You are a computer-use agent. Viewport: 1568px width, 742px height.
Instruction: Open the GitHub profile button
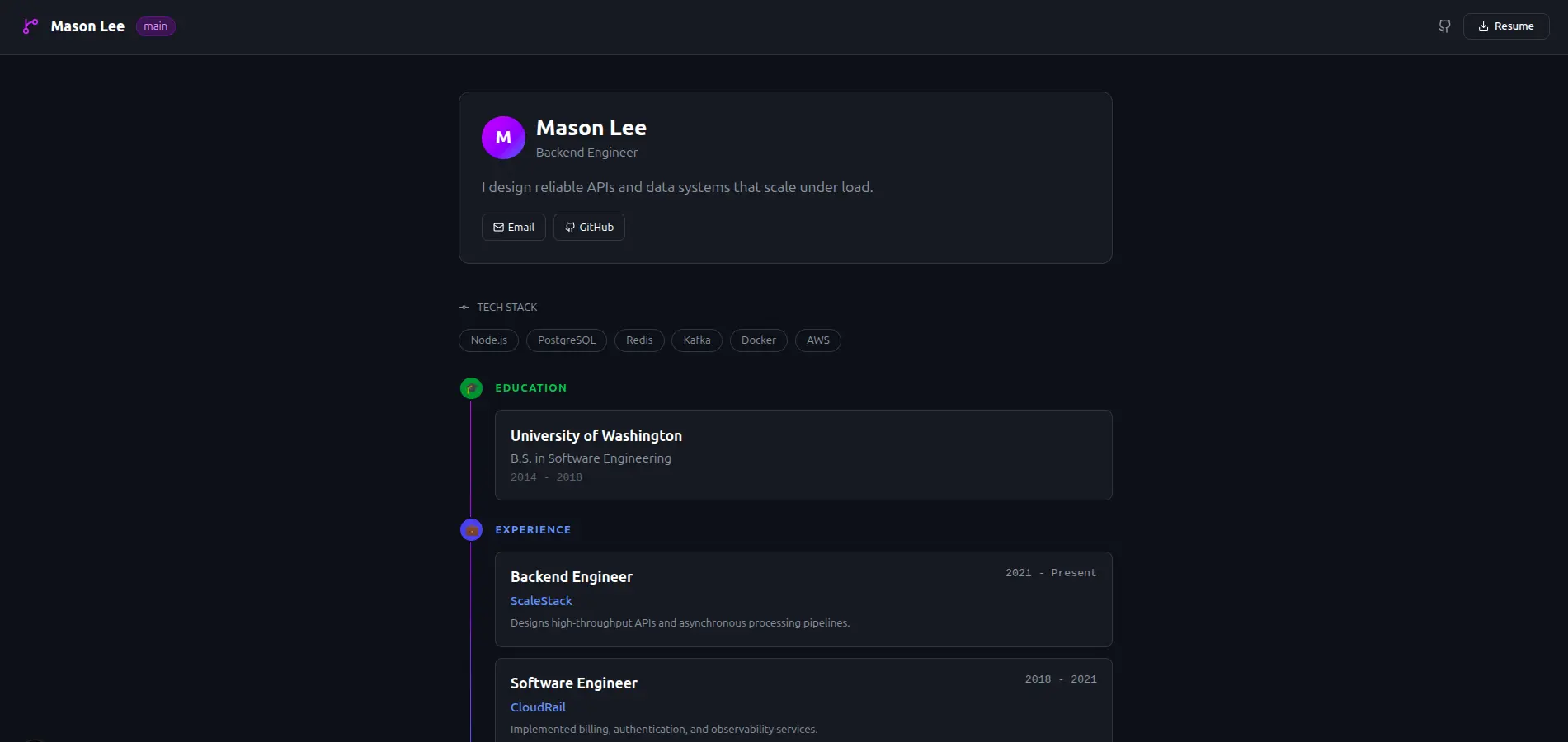(589, 228)
